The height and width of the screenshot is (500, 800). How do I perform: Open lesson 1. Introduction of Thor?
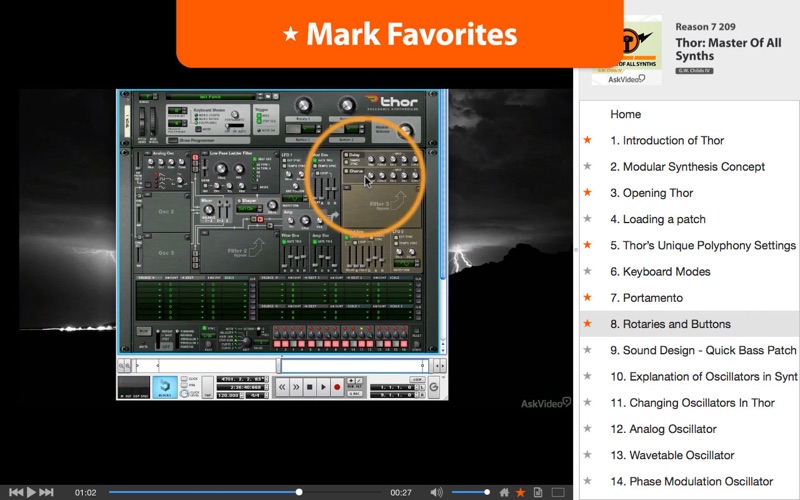[667, 140]
